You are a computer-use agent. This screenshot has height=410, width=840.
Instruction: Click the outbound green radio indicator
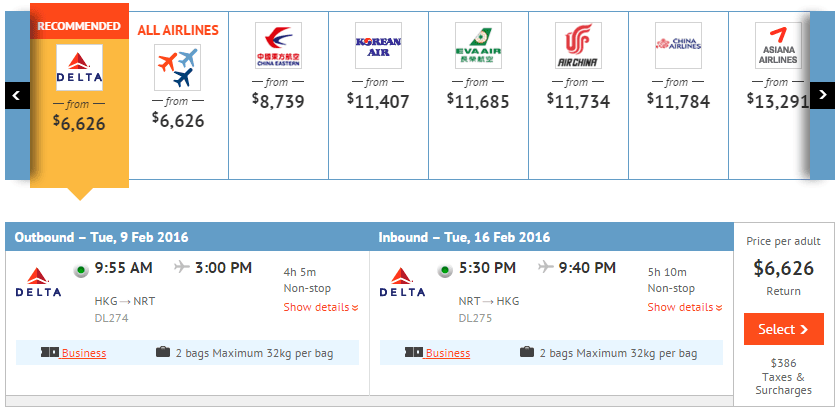coord(81,269)
